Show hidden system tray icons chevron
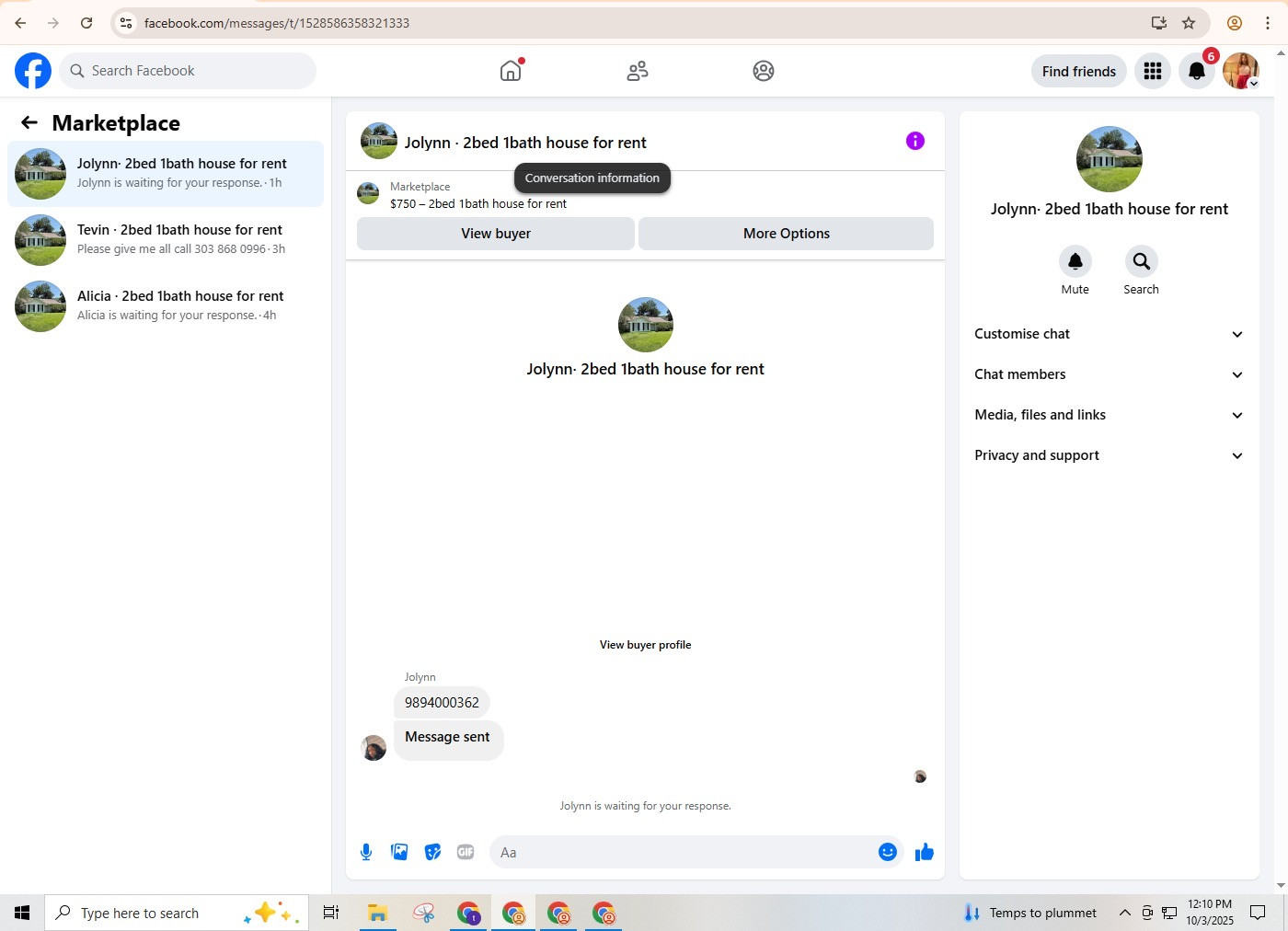The height and width of the screenshot is (931, 1288). (x=1124, y=913)
